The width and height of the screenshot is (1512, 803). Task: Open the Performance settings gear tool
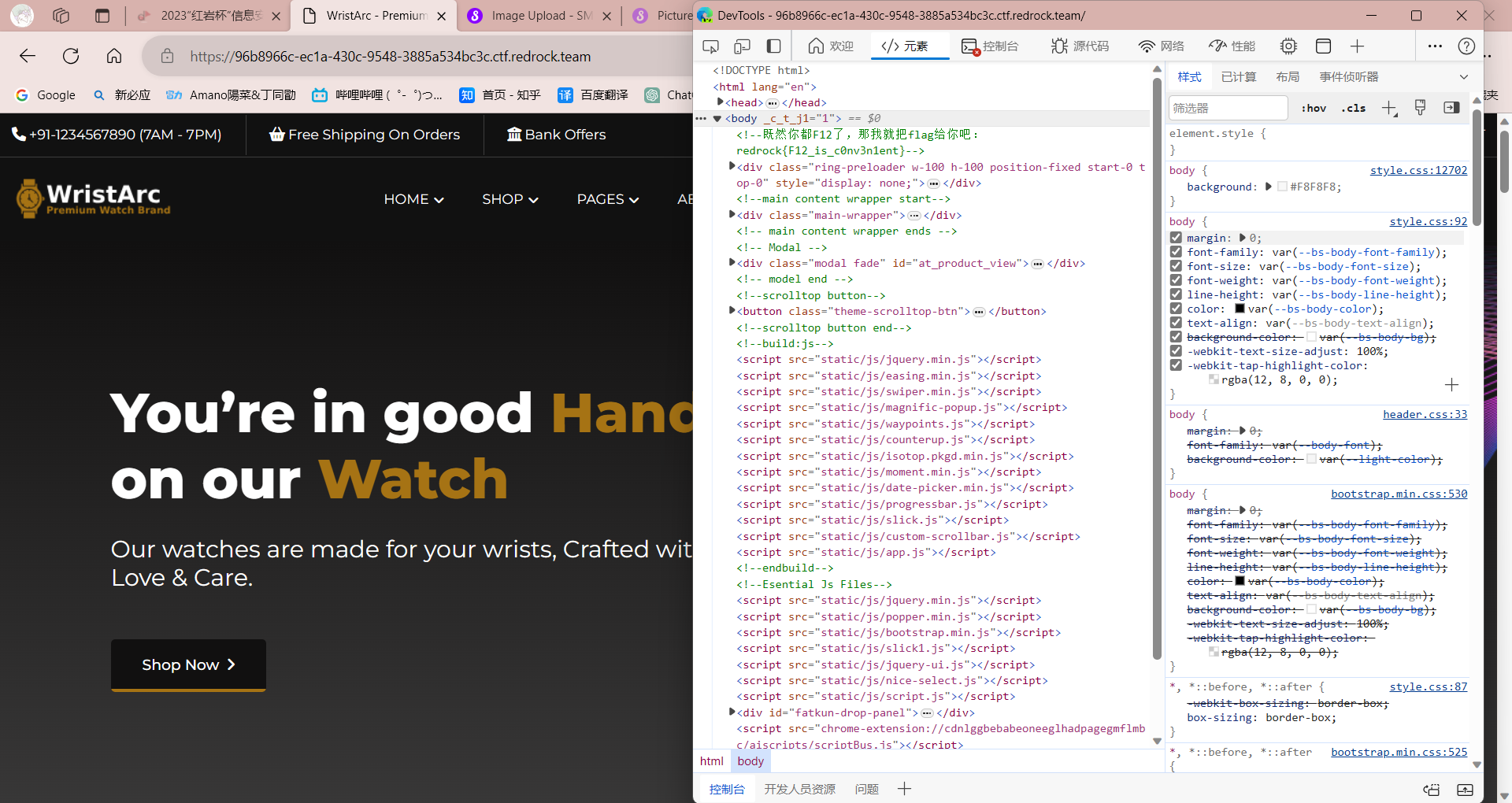[x=1288, y=46]
